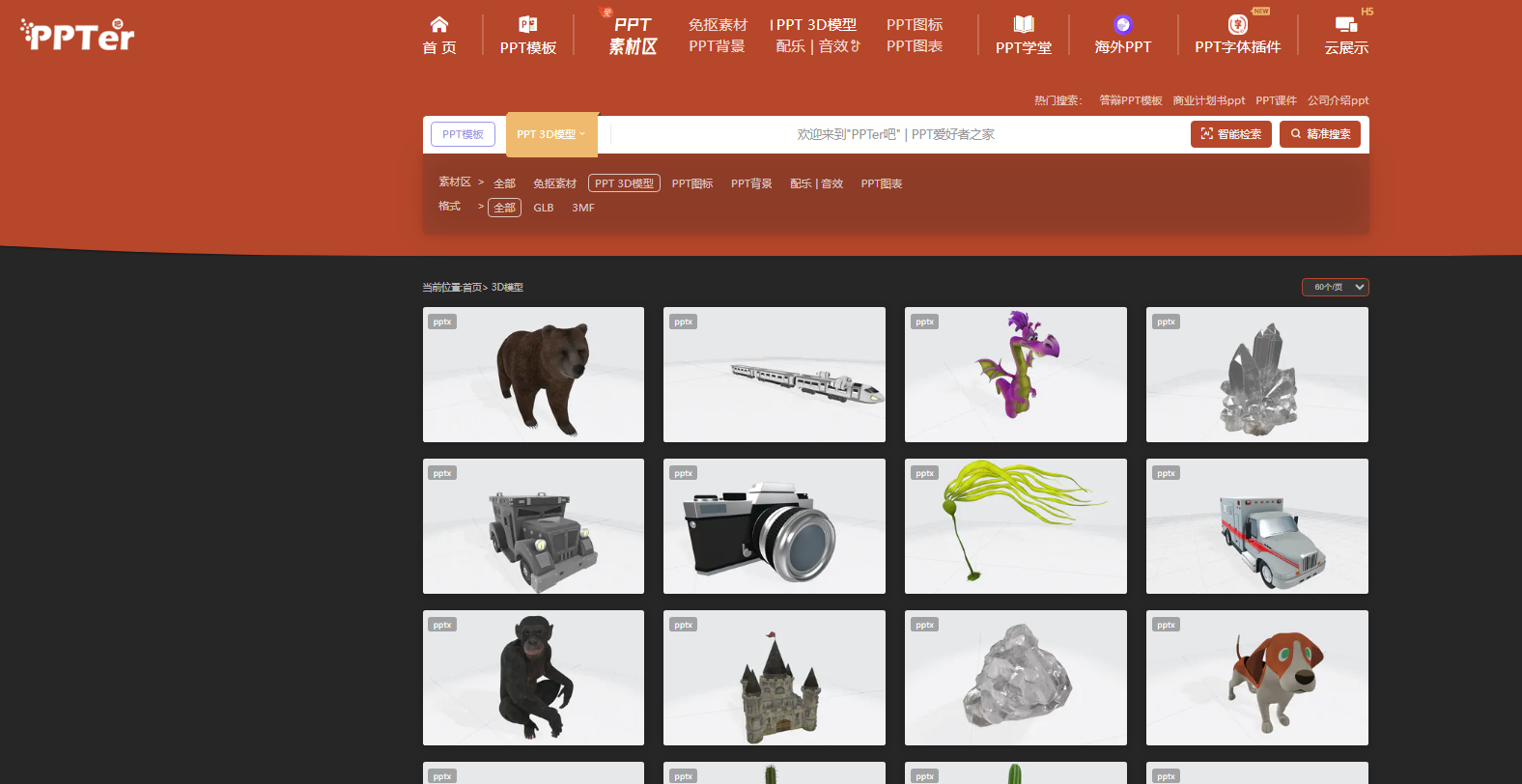Click the 3D模型 breadcrumb link
1522x784 pixels.
click(507, 288)
